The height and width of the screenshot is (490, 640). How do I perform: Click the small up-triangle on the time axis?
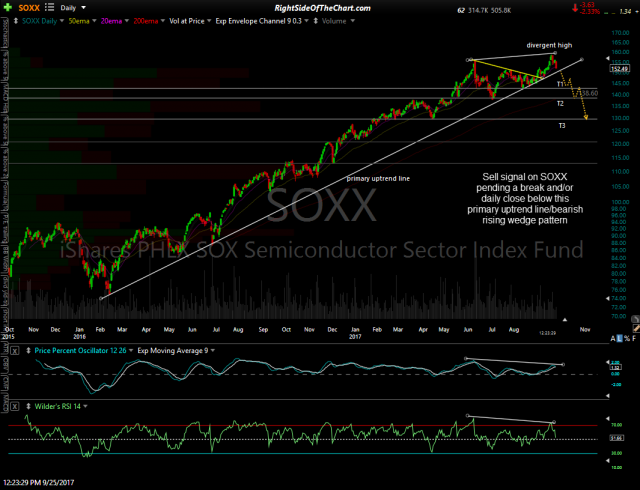point(565,320)
